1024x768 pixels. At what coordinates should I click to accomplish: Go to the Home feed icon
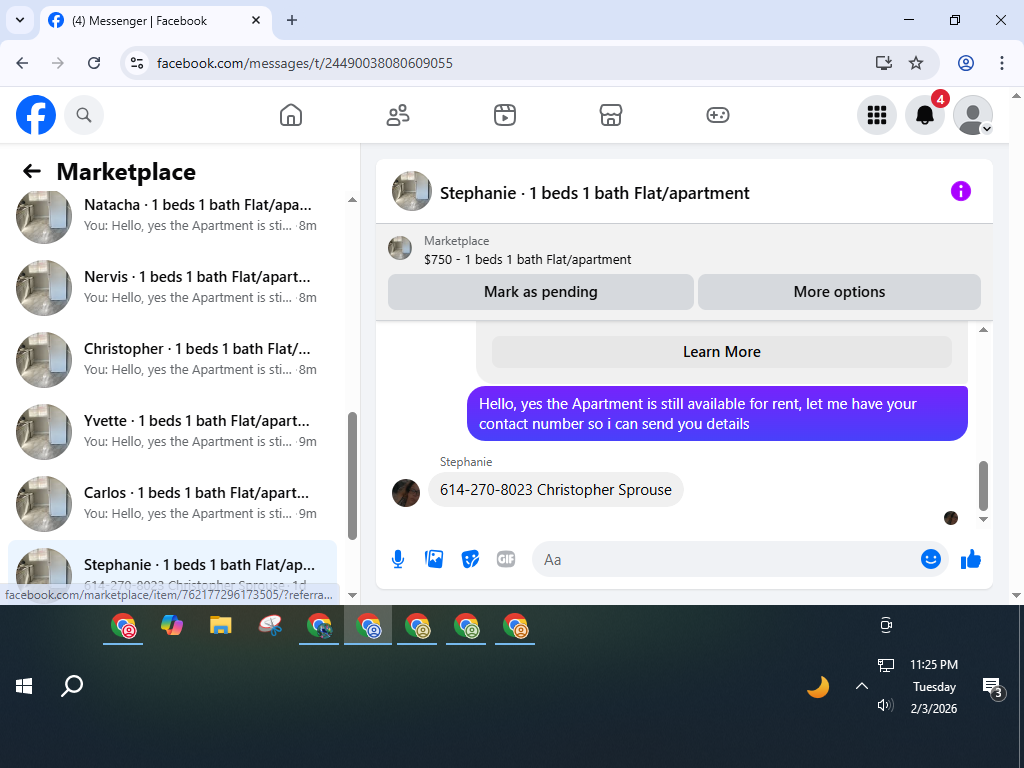point(291,115)
